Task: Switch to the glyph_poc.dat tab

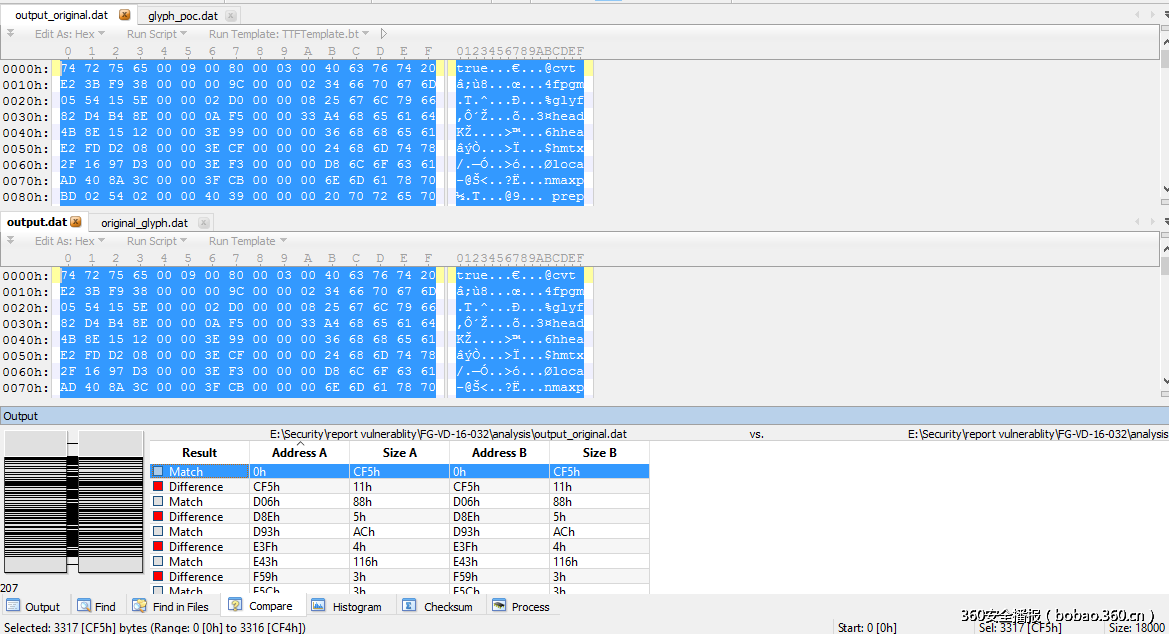Action: point(180,14)
